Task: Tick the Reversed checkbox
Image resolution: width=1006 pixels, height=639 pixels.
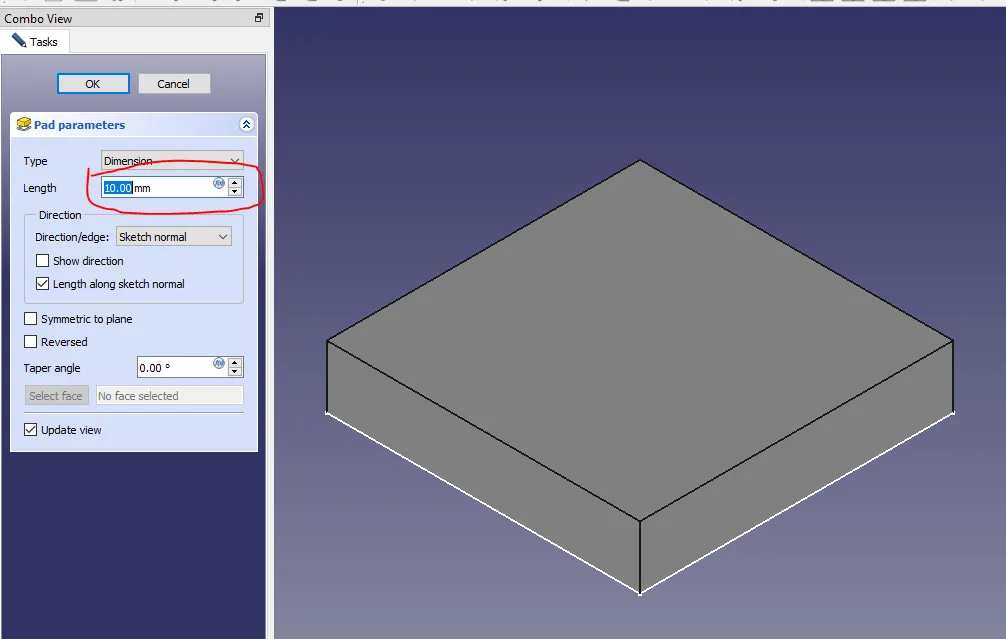Action: [30, 342]
